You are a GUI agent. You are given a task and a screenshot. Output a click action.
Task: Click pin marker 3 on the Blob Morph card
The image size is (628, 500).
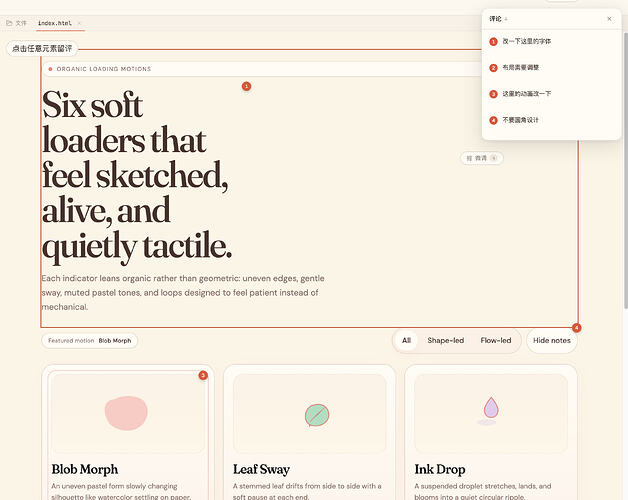203,375
